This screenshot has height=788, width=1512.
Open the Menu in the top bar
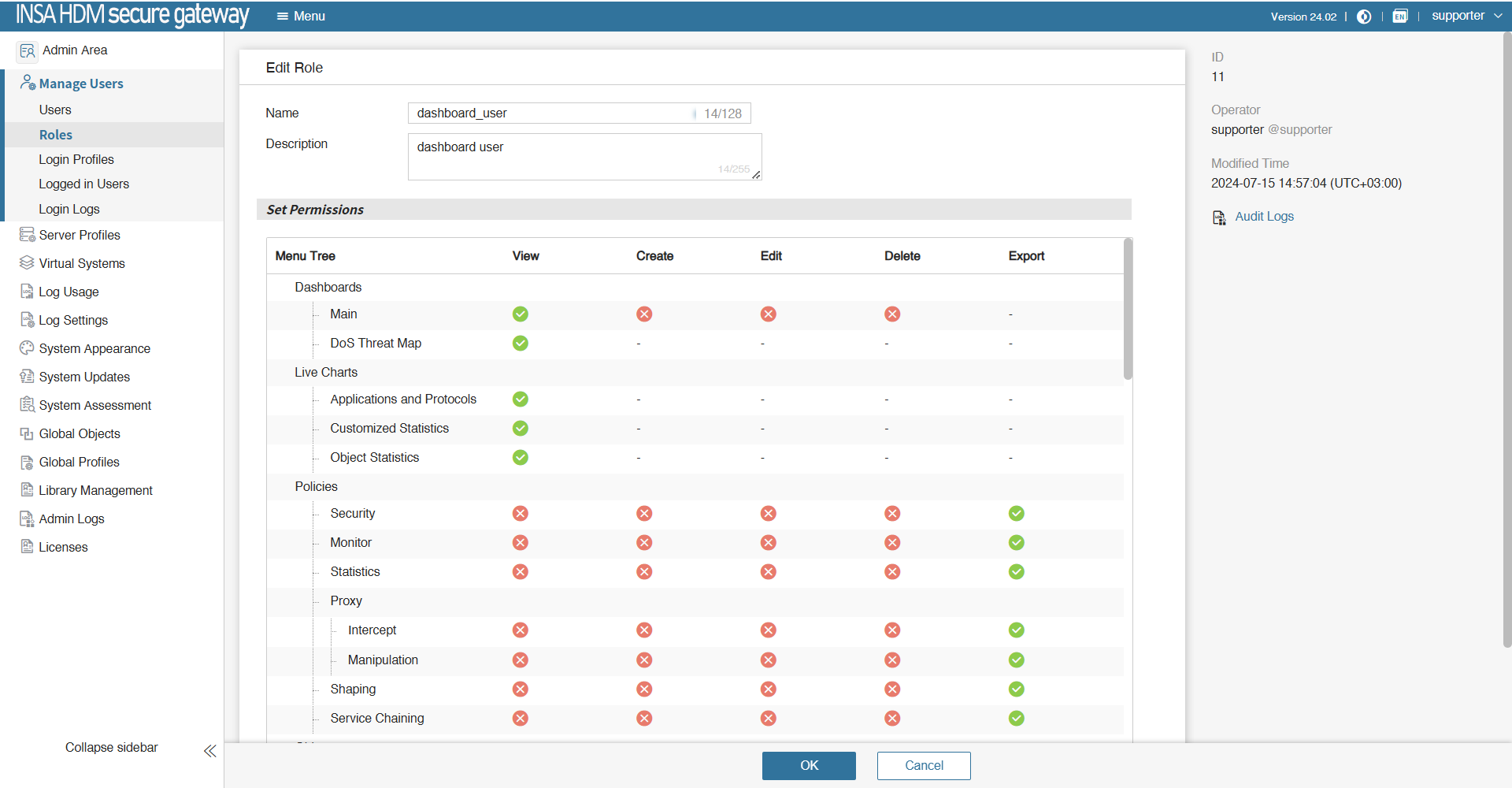click(301, 16)
